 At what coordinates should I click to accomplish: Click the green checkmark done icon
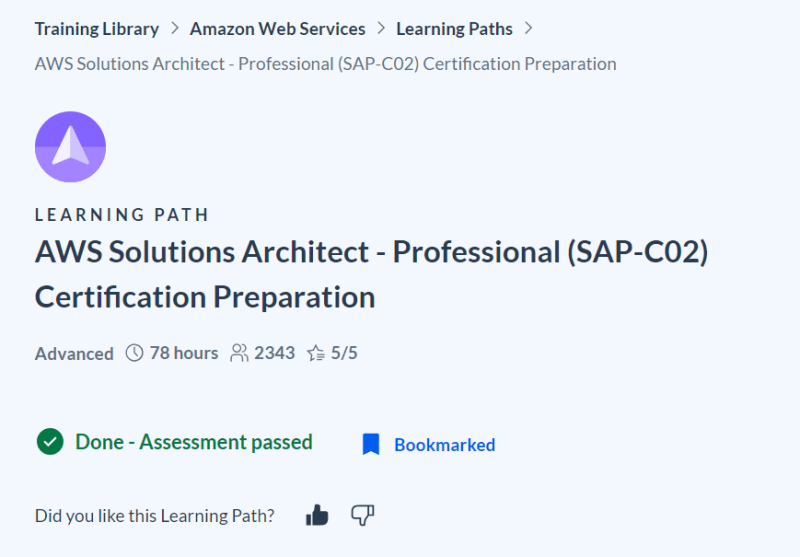click(50, 442)
